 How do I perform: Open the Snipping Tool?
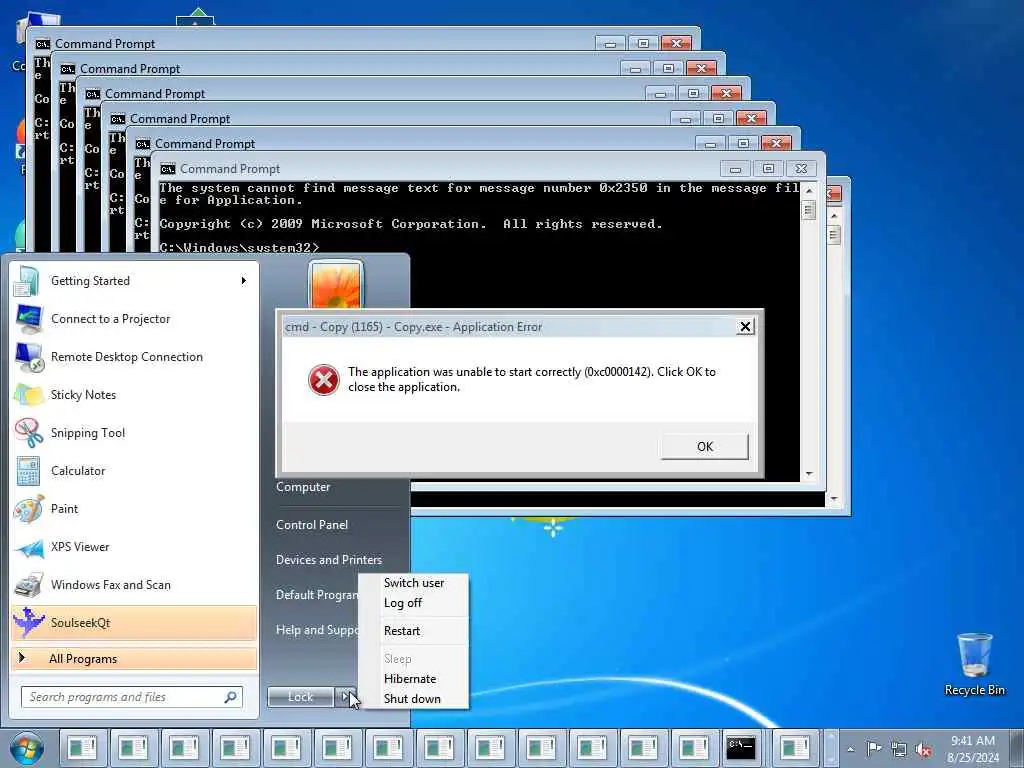tap(135, 432)
